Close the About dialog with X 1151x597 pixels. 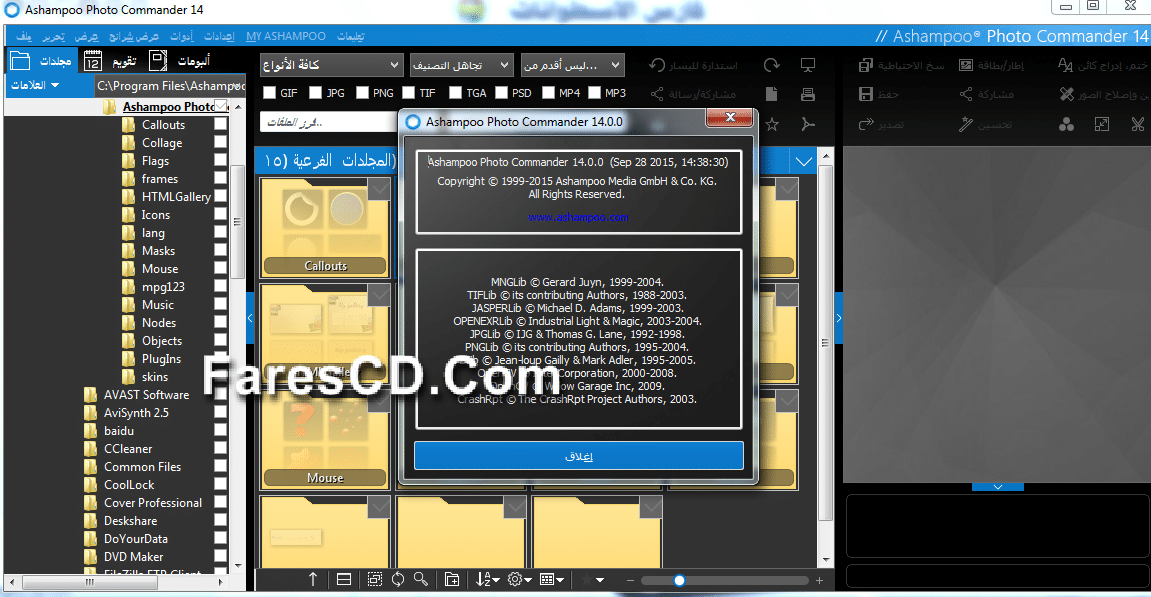730,117
